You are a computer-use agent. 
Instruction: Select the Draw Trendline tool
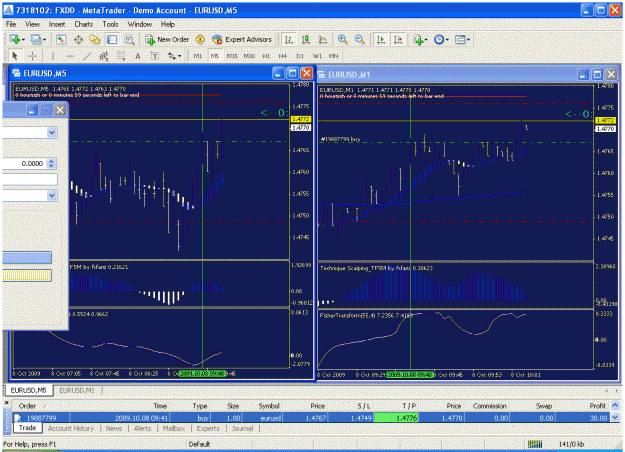[x=87, y=56]
